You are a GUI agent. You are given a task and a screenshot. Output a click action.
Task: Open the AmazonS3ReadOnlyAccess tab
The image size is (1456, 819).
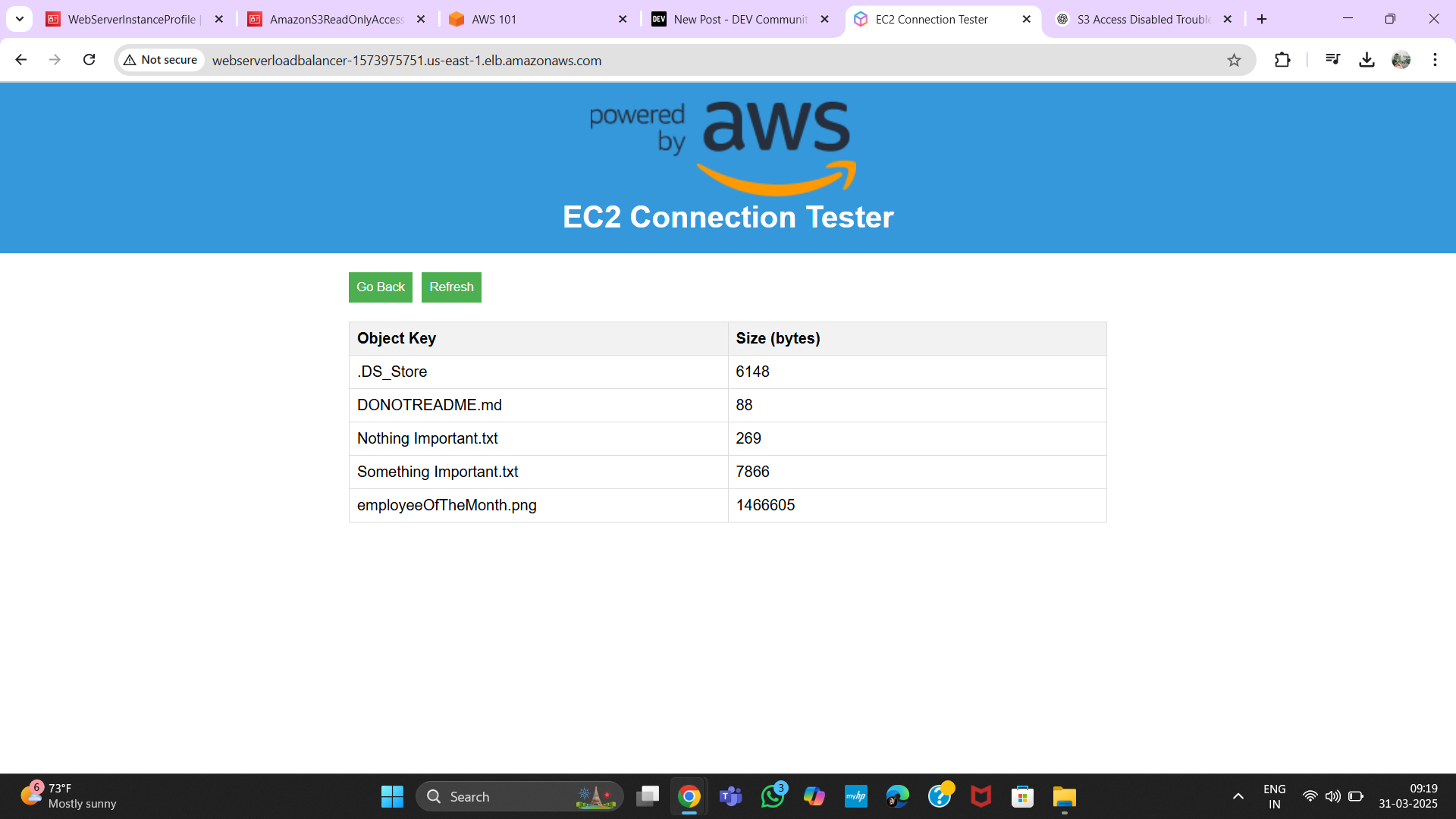pyautogui.click(x=337, y=20)
